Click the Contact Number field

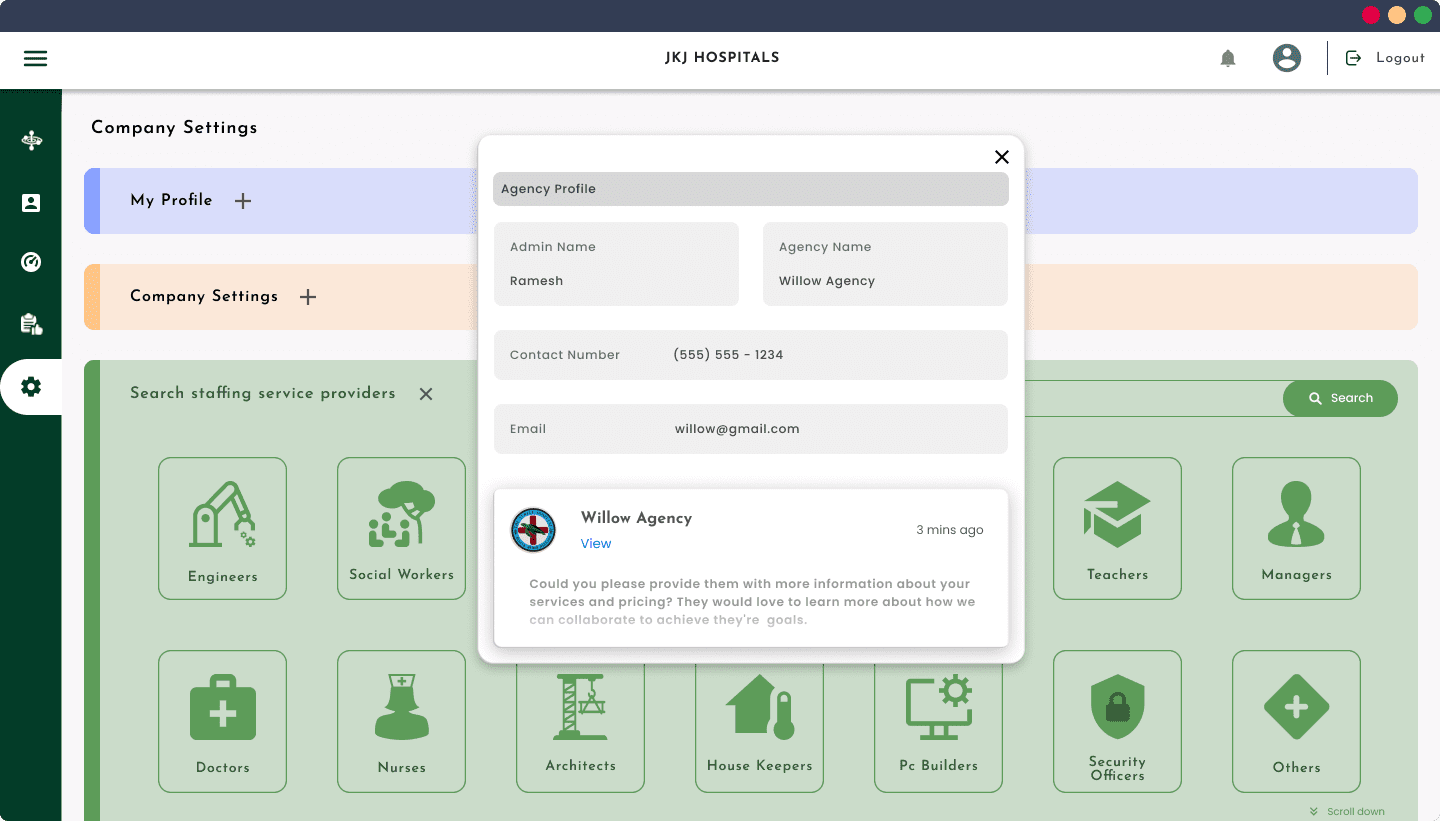click(751, 355)
